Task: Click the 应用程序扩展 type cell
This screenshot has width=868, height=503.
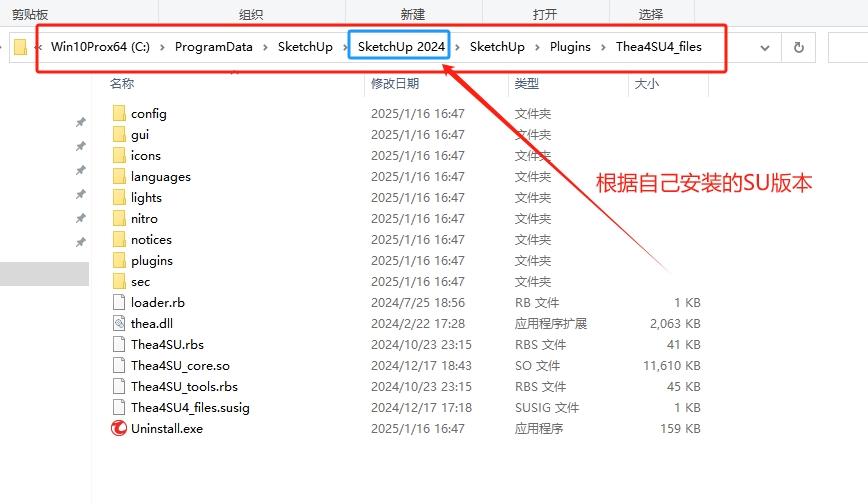Action: pyautogui.click(x=550, y=324)
